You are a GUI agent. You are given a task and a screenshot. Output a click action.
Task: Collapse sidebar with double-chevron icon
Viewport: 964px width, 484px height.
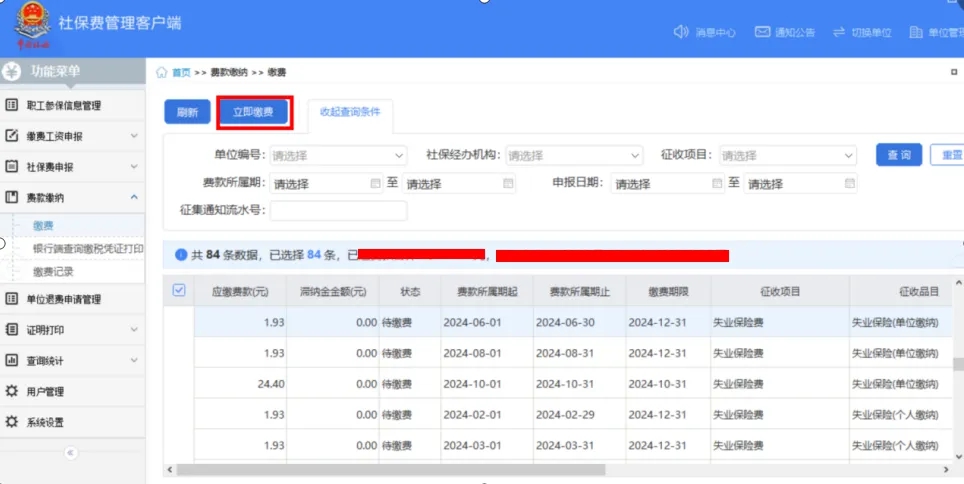(70, 453)
